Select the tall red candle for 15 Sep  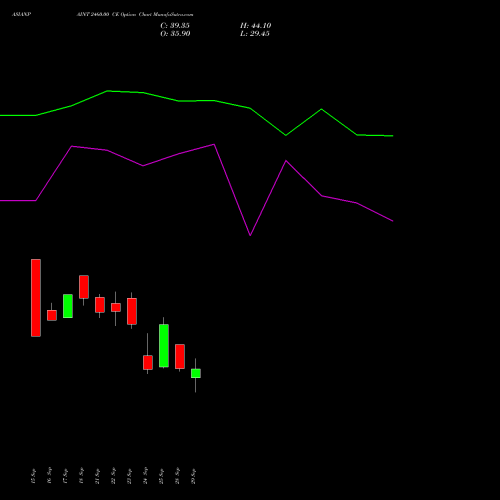(36, 298)
